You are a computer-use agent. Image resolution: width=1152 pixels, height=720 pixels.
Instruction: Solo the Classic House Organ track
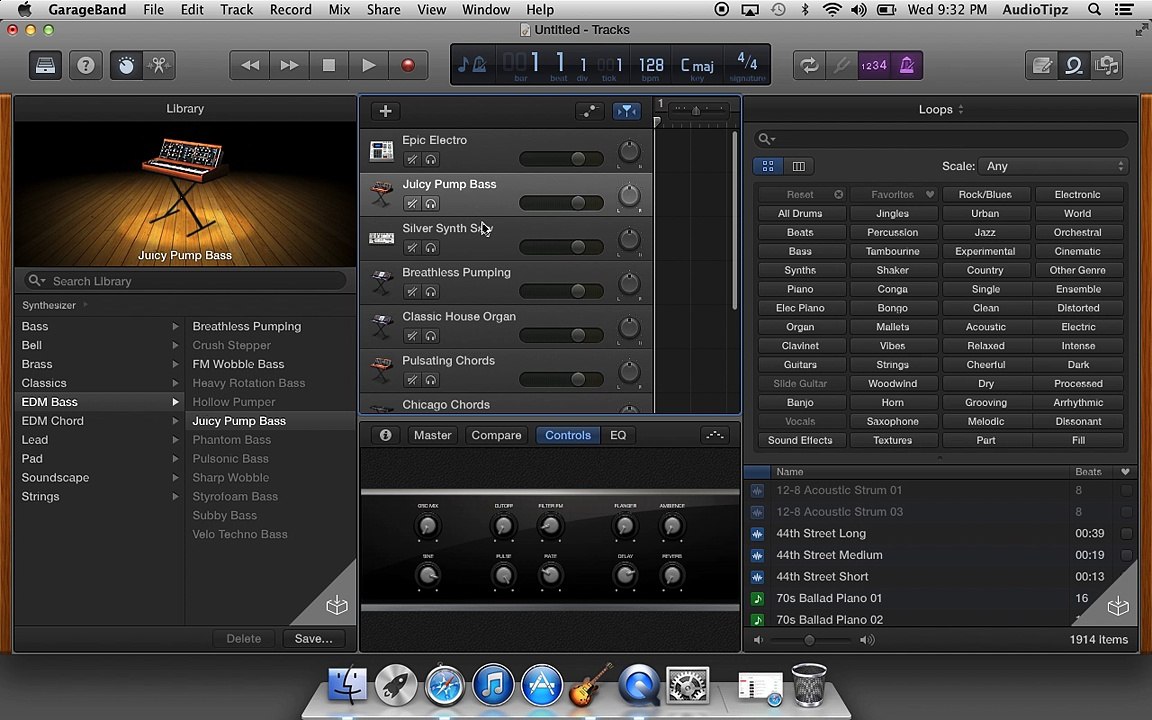coord(431,336)
